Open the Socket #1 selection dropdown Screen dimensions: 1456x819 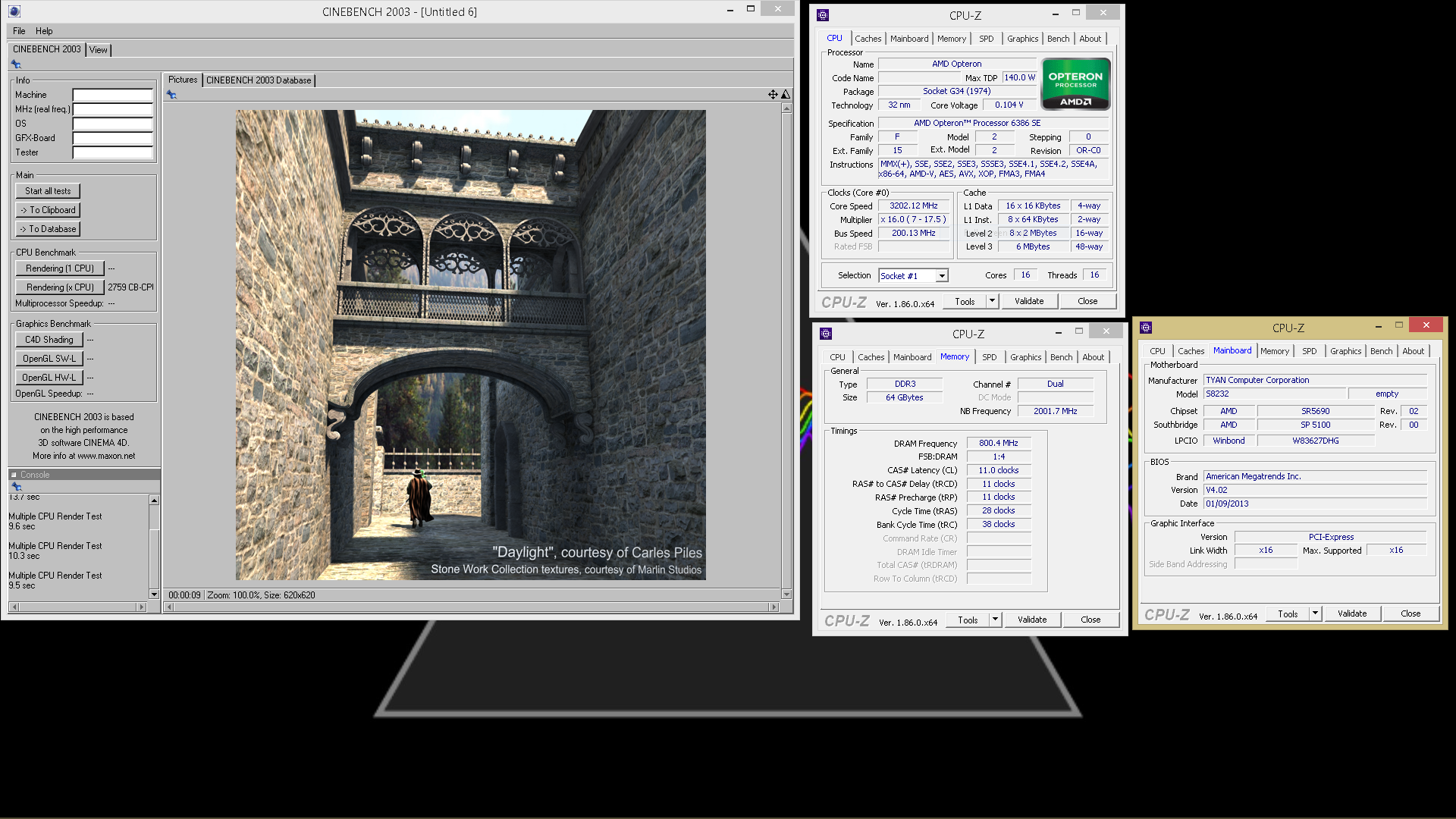tap(941, 276)
